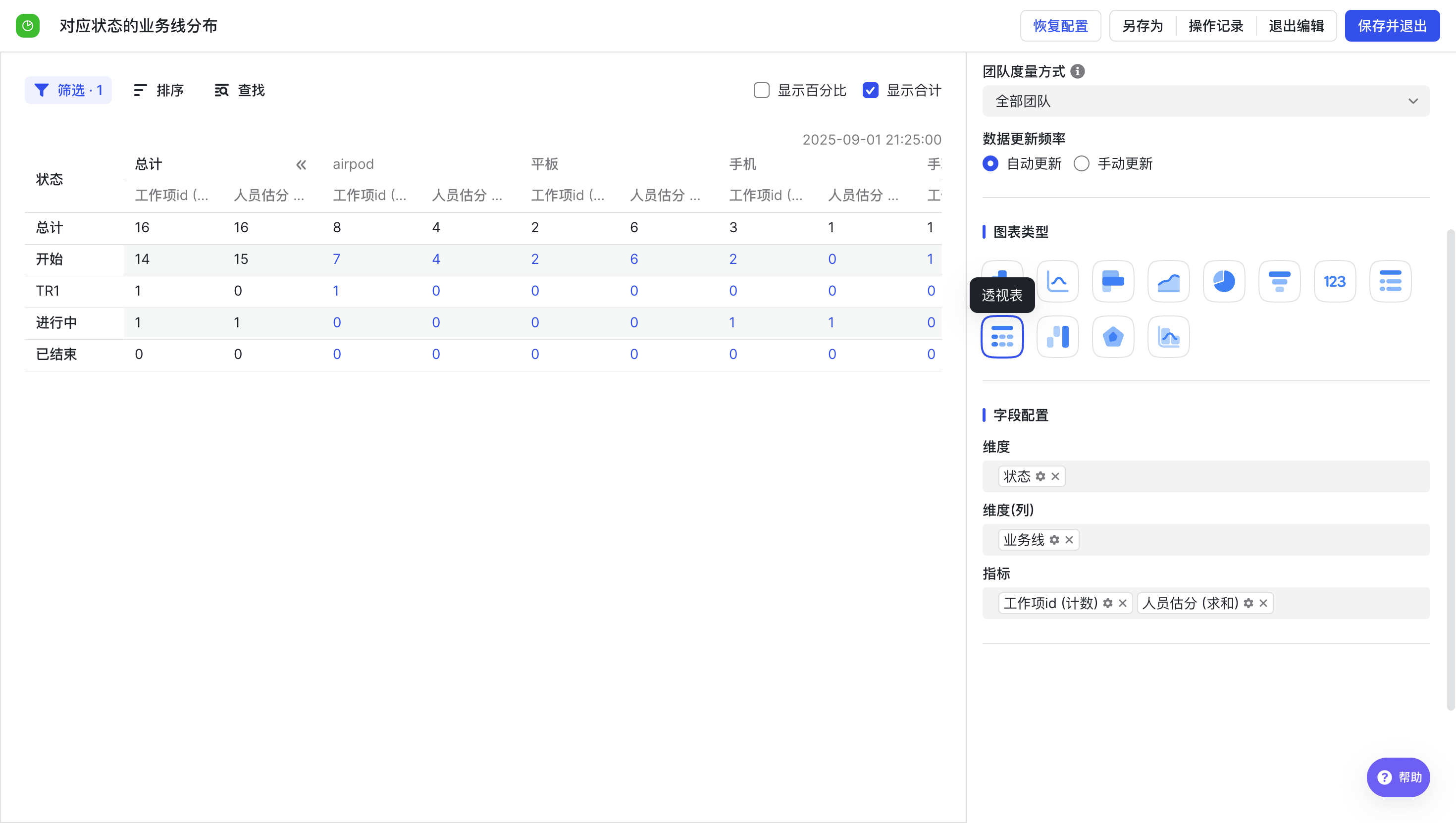Select the combined bar-line chart type
This screenshot has height=823, width=1456.
[1168, 337]
